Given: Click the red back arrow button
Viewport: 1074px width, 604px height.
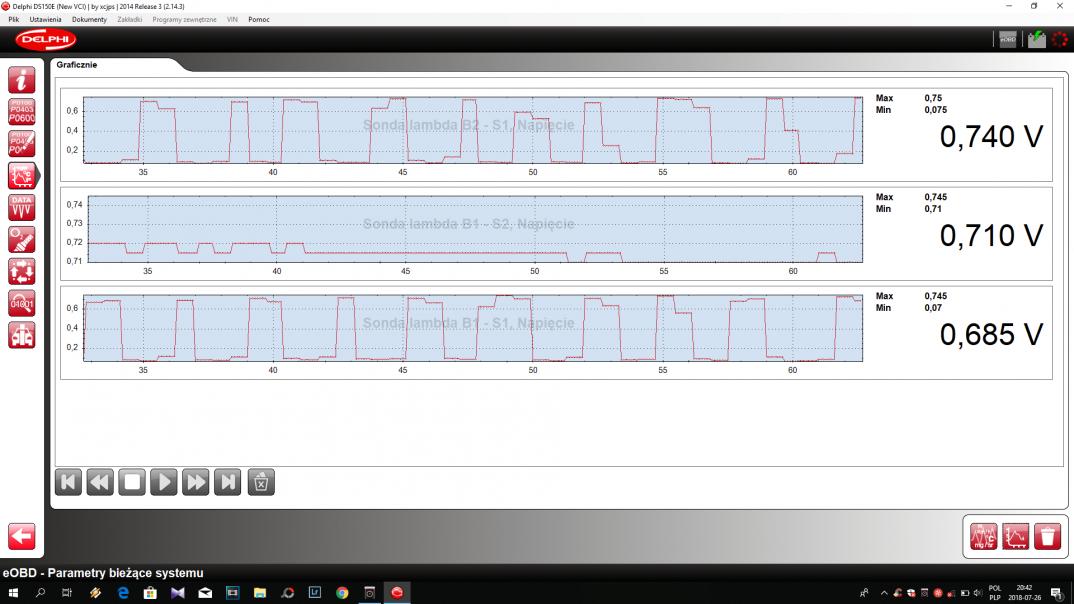Looking at the screenshot, I should [x=21, y=536].
